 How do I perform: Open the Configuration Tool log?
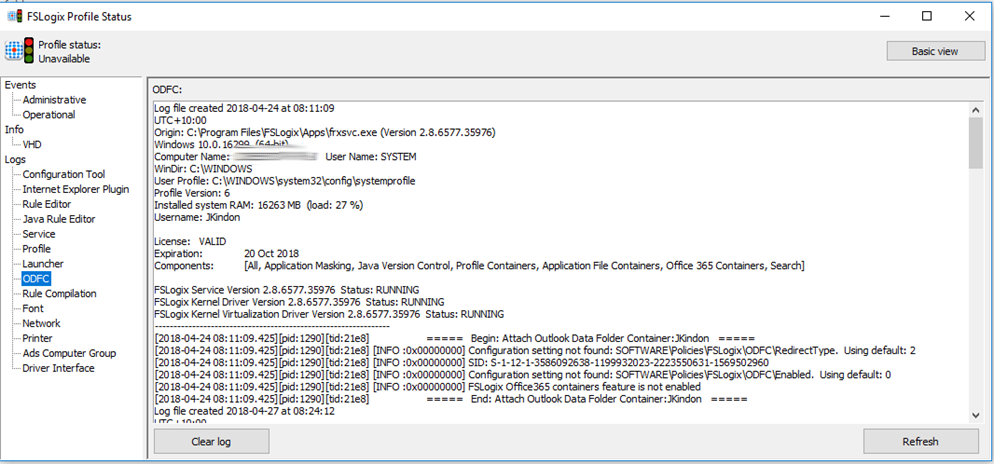(x=64, y=174)
